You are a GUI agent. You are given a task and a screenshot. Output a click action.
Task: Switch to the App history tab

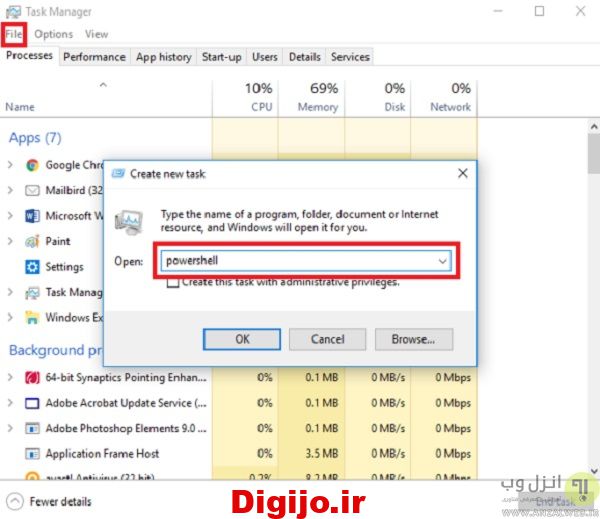(x=164, y=57)
